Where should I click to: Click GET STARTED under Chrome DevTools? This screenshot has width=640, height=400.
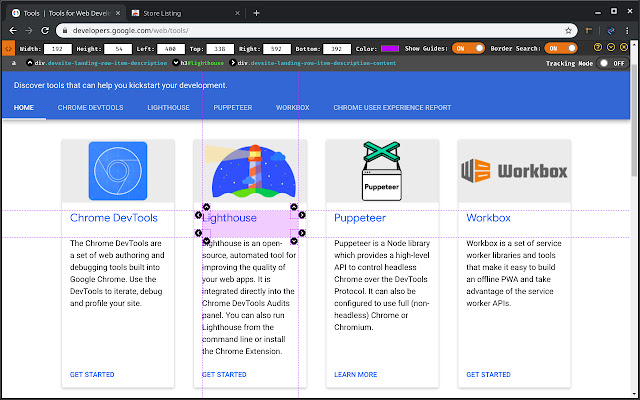92,375
